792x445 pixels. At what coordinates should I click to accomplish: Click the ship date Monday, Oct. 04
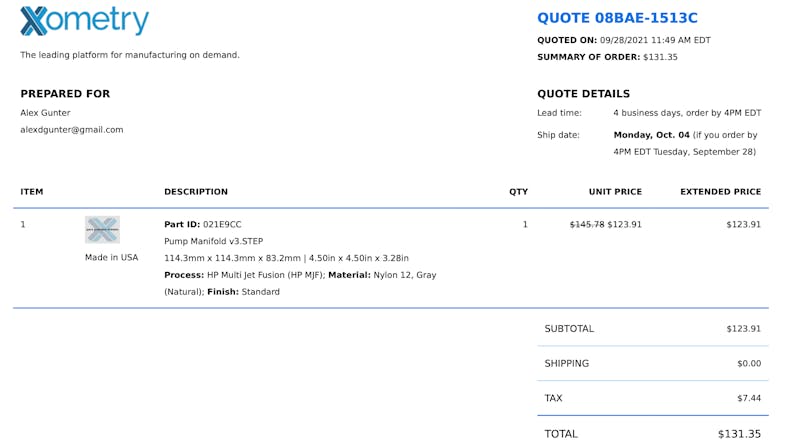(651, 135)
